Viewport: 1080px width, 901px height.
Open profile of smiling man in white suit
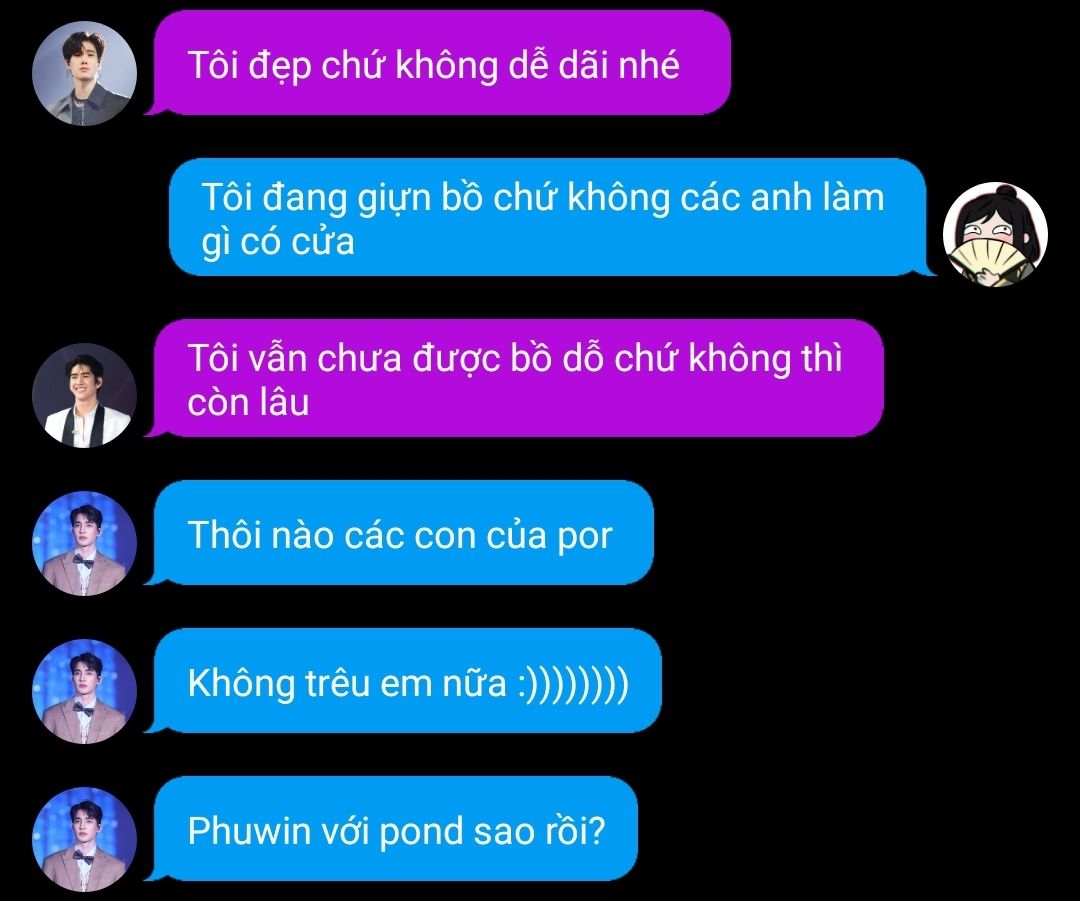(x=85, y=395)
